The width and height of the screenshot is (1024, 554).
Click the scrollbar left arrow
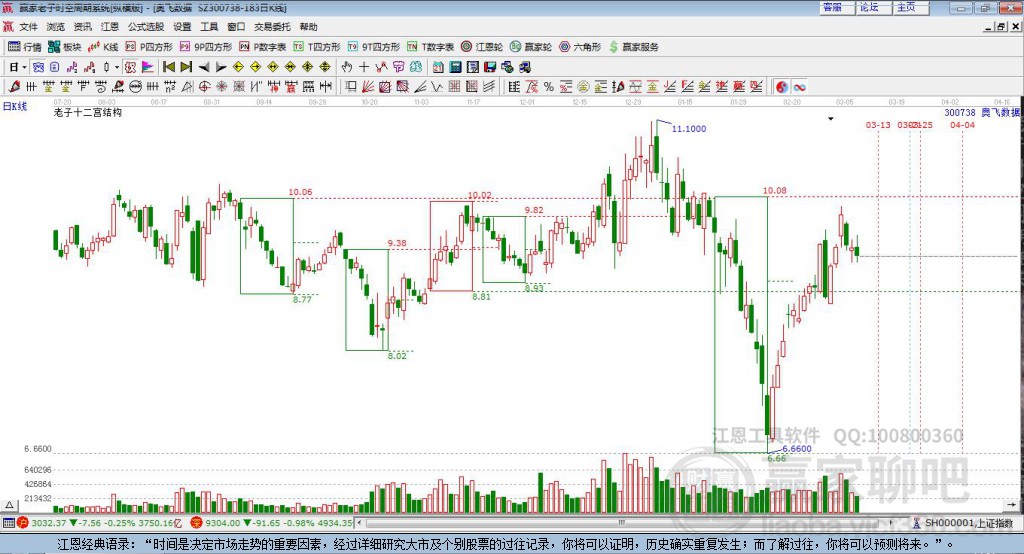click(360, 523)
